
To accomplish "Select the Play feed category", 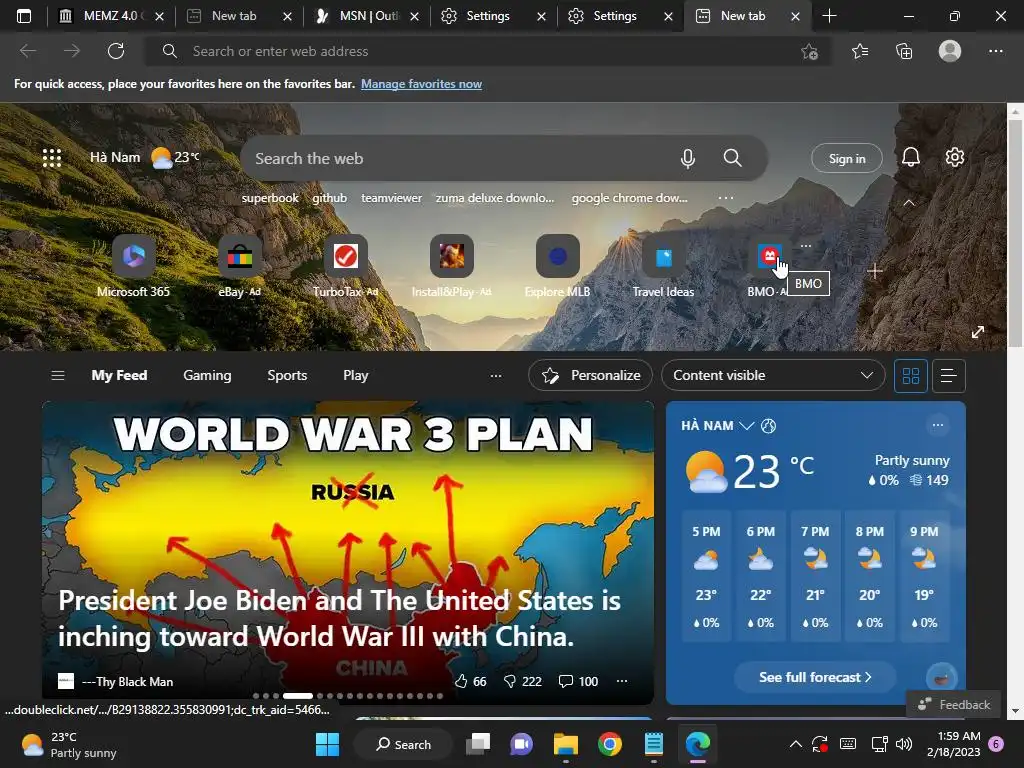I will [355, 376].
